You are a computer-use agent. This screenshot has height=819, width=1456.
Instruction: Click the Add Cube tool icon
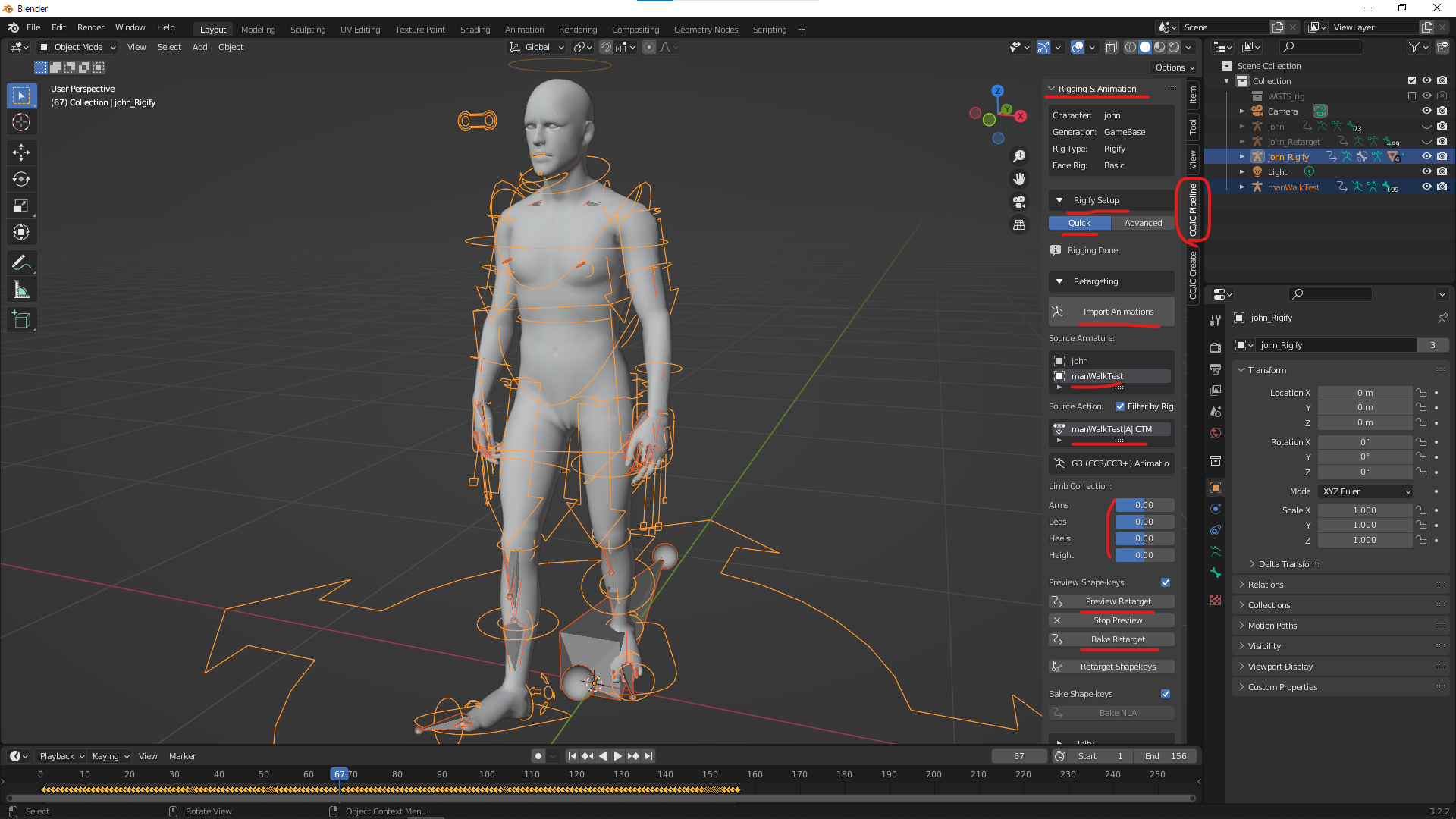pos(21,320)
